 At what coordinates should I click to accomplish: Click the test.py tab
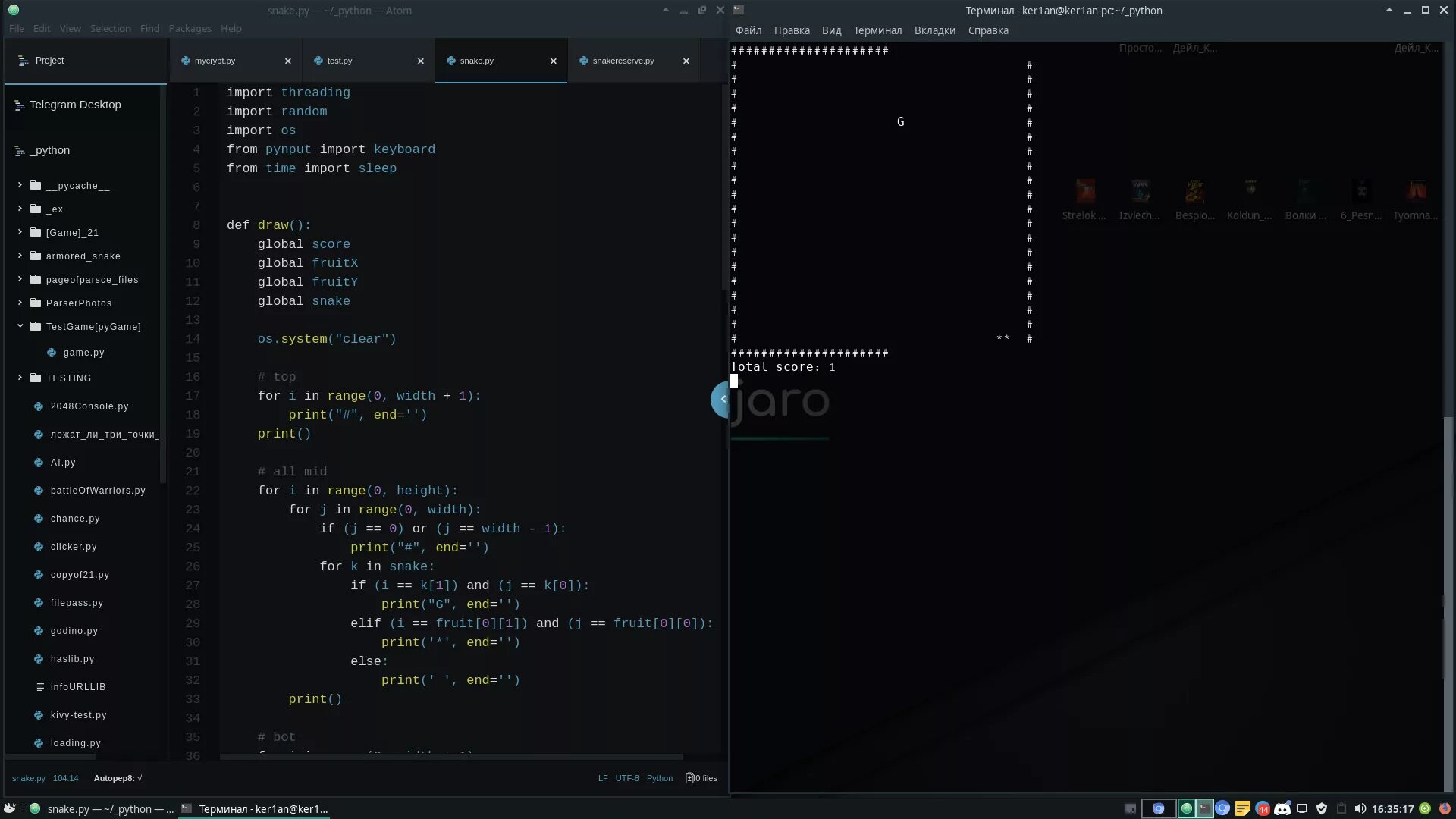click(340, 60)
